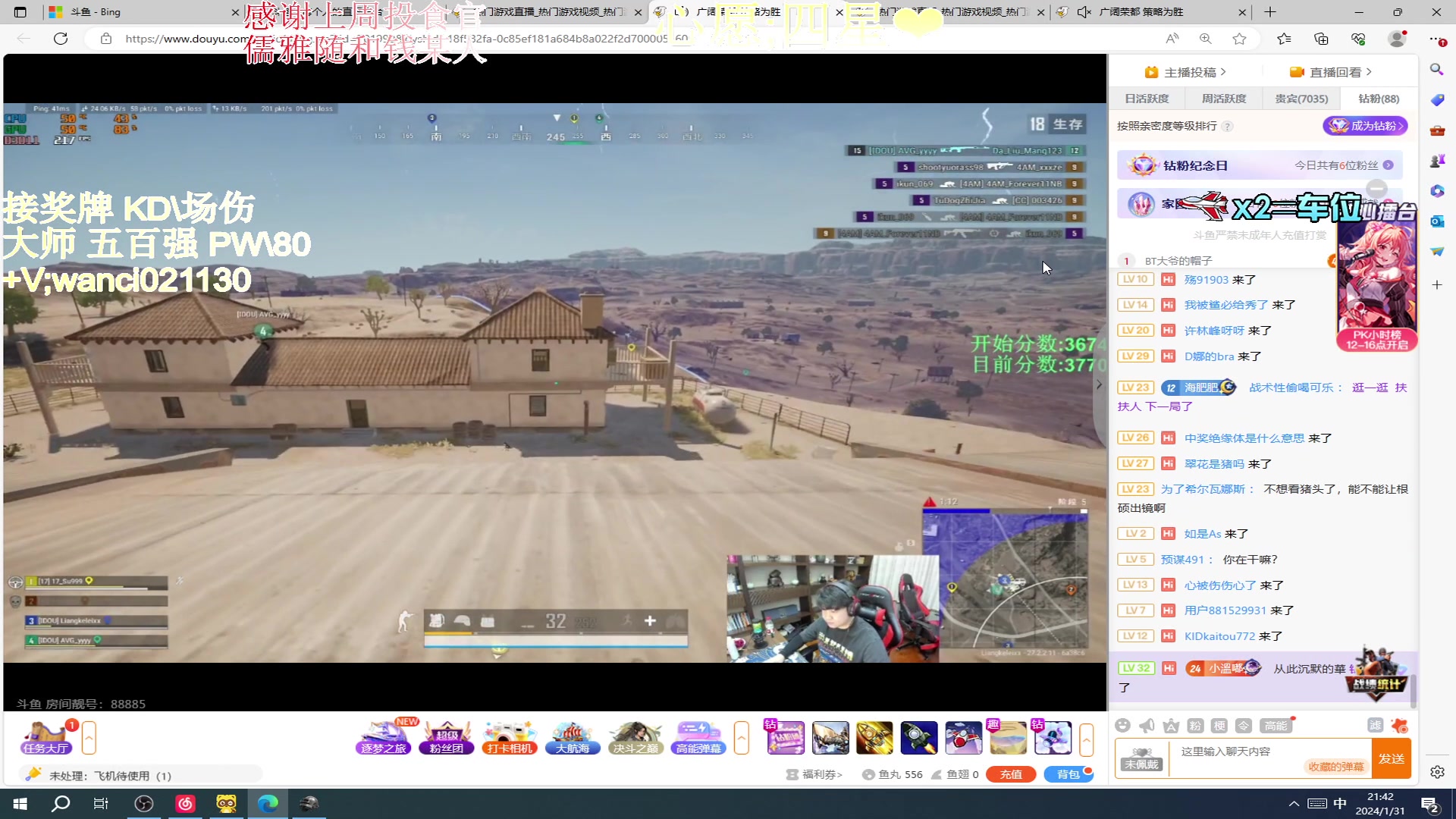Open 任务大厅 task hall

coord(46,738)
